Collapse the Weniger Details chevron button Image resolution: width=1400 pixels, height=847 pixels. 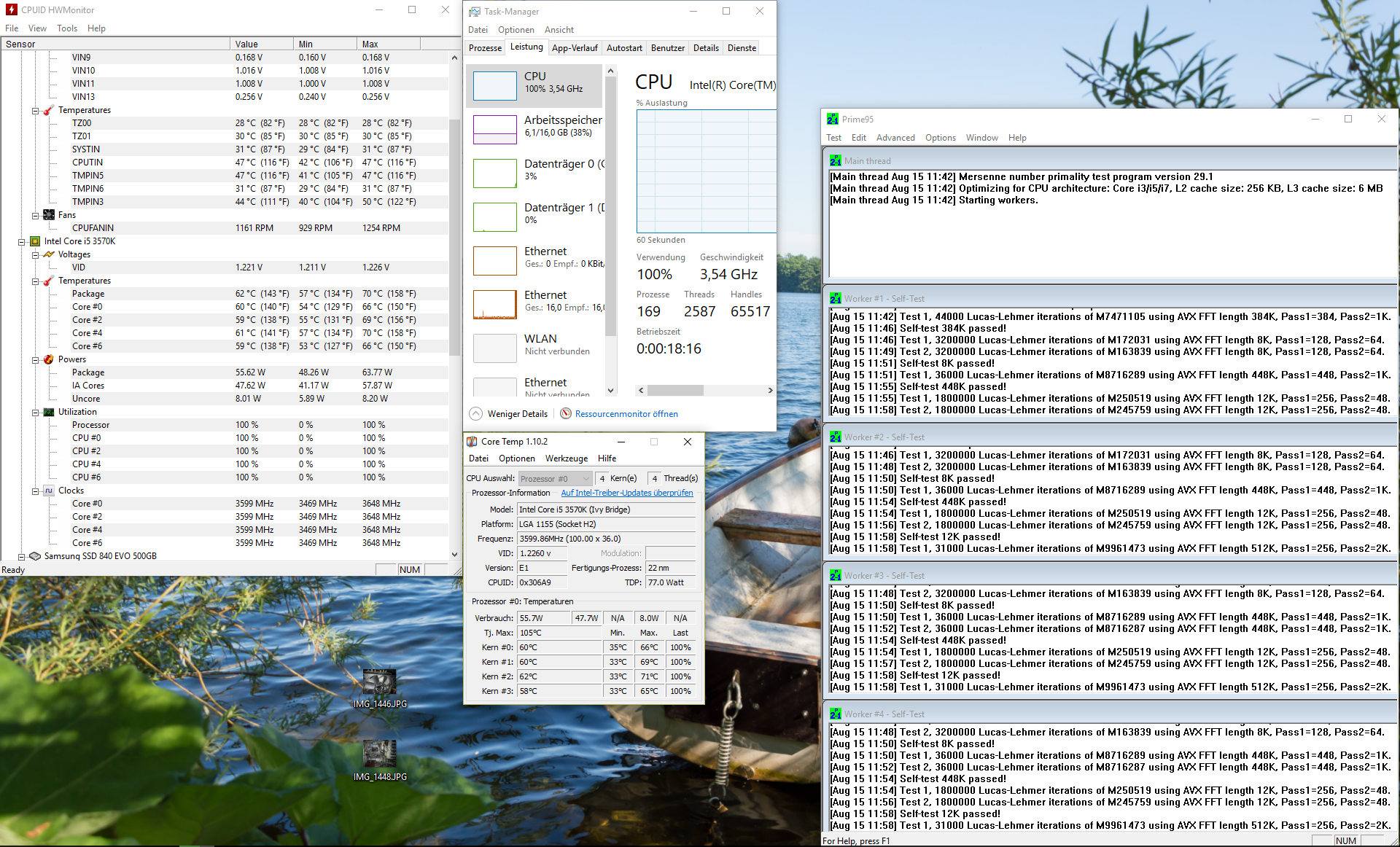coord(475,413)
